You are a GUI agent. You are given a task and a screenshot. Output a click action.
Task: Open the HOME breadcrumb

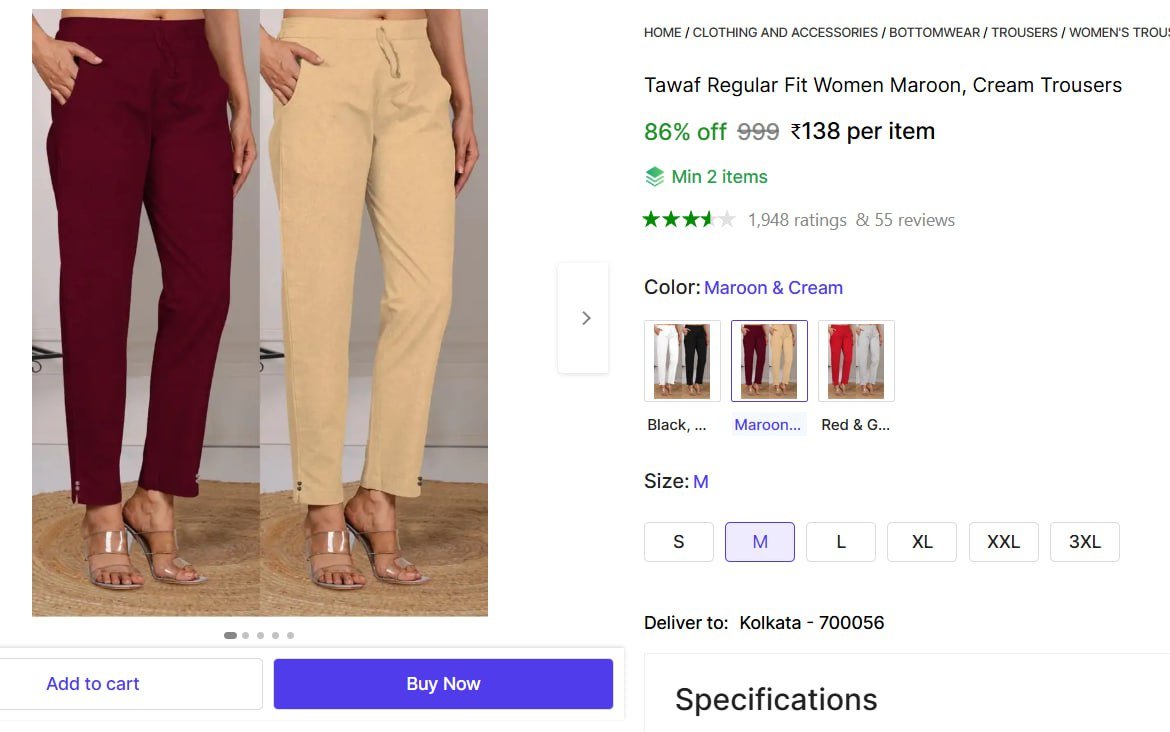(x=662, y=32)
